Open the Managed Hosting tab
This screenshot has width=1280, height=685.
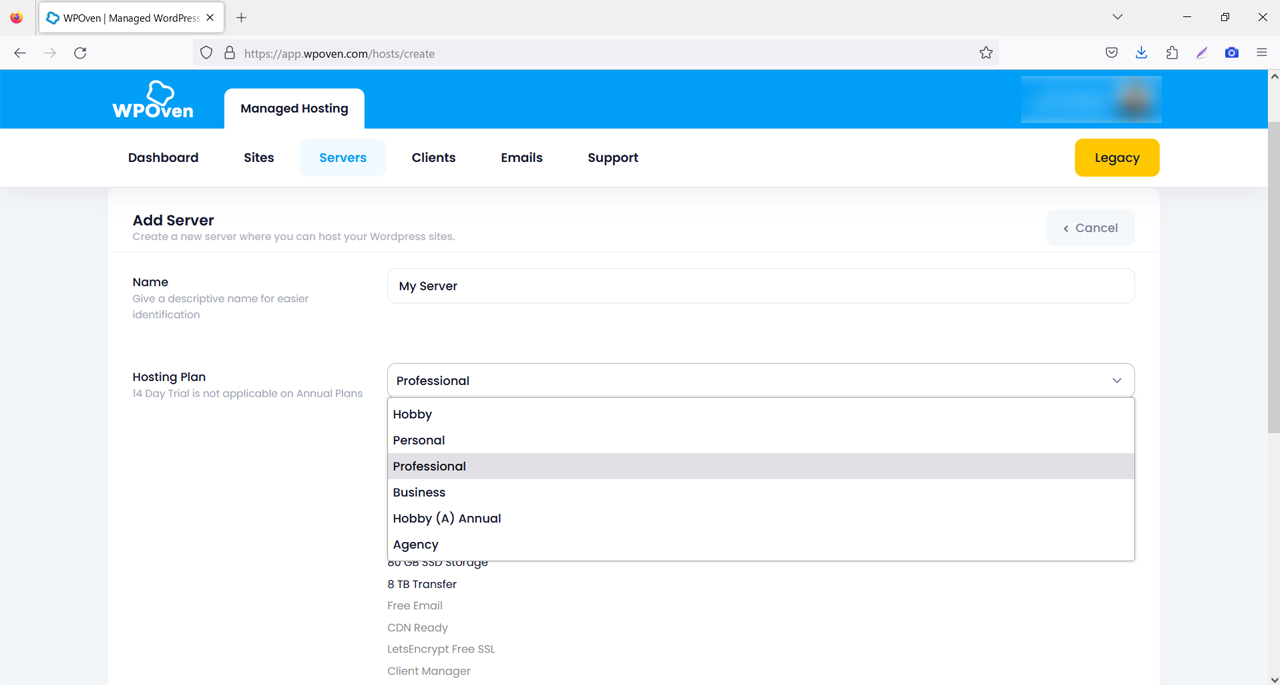(x=294, y=108)
